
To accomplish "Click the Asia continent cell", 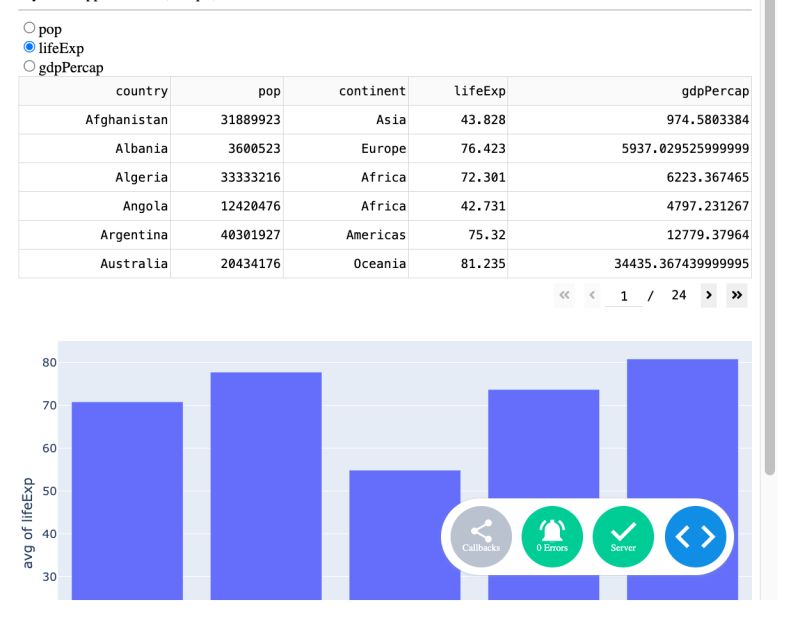I will (x=346, y=120).
